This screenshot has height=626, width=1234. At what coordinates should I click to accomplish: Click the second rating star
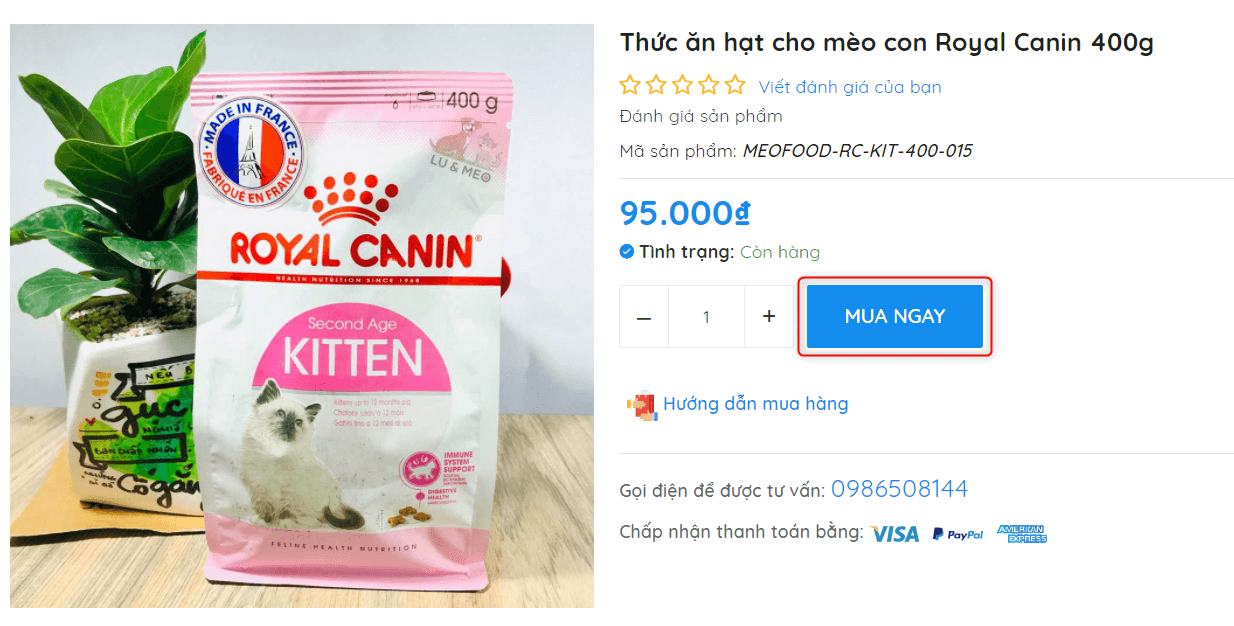[x=656, y=85]
